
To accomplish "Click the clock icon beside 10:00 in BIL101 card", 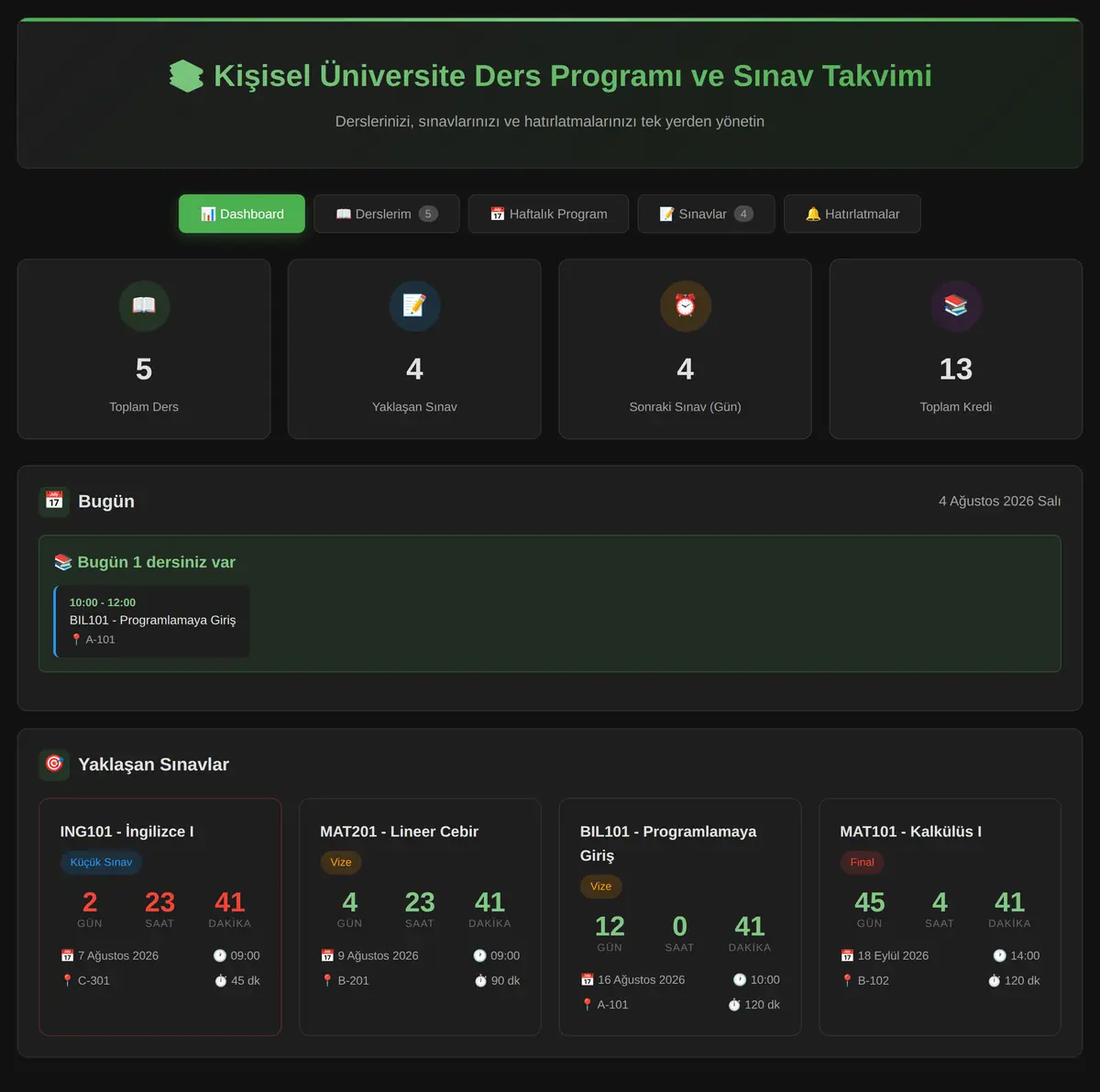I will point(740,979).
